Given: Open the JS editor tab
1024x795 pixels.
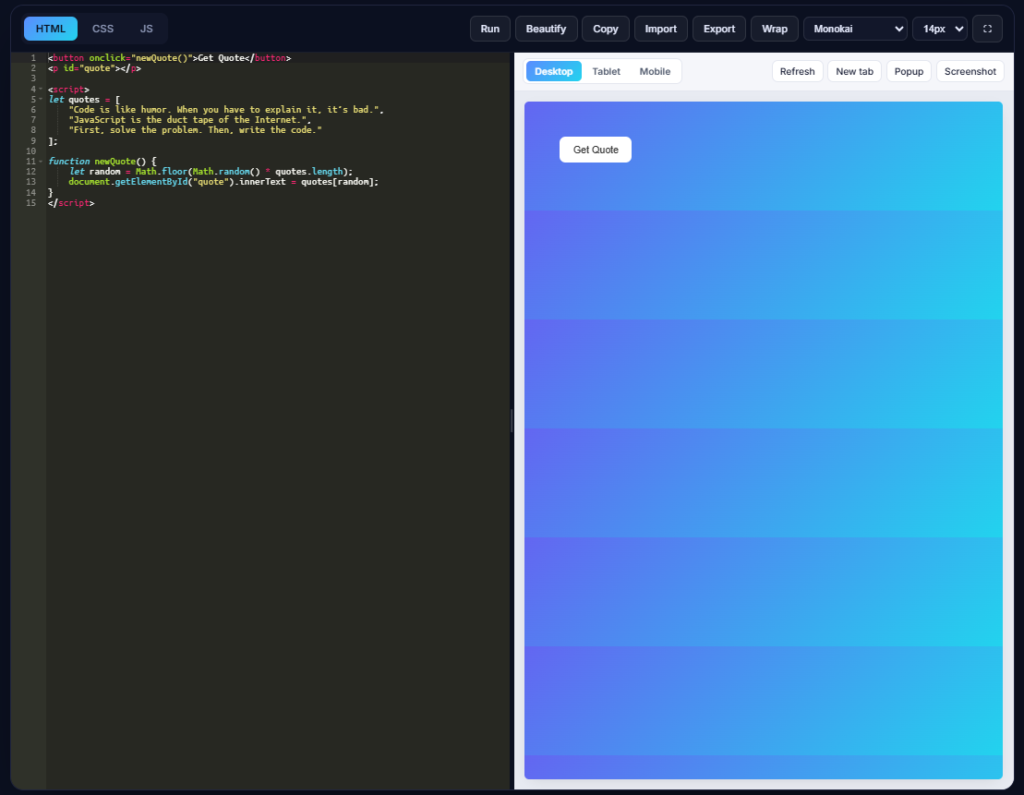Looking at the screenshot, I should [146, 29].
